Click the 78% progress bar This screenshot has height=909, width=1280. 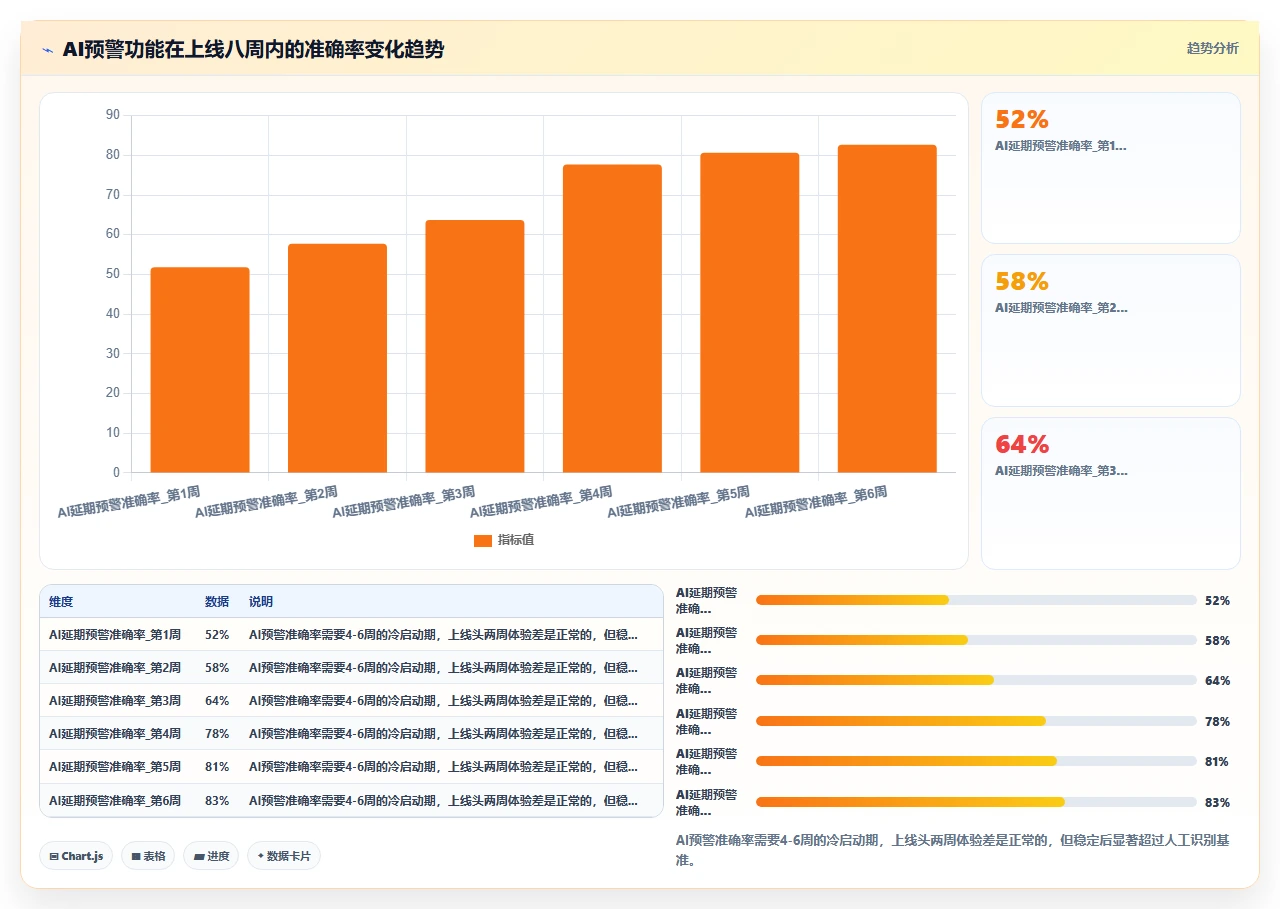pos(976,721)
